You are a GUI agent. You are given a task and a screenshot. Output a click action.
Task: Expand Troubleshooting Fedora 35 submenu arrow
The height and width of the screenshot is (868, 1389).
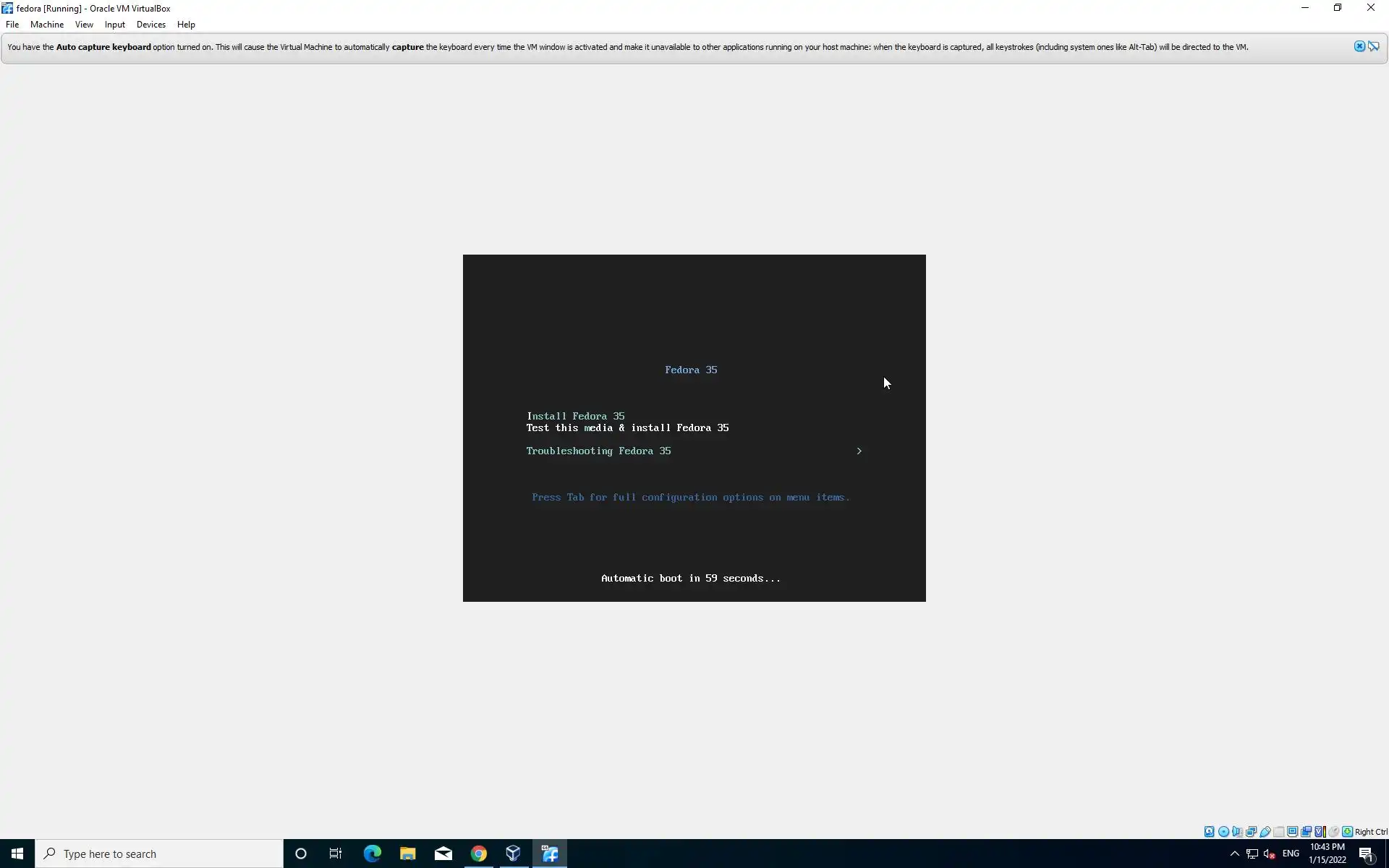[x=859, y=451]
